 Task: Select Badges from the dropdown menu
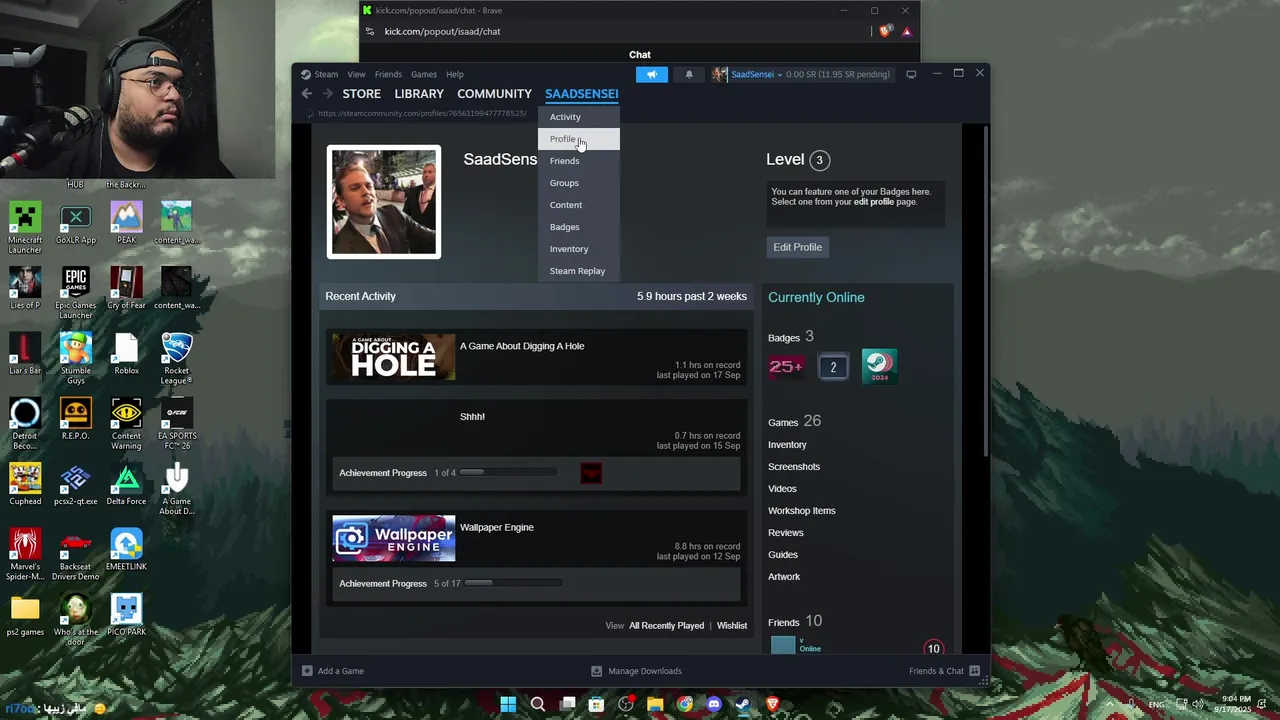[579, 227]
